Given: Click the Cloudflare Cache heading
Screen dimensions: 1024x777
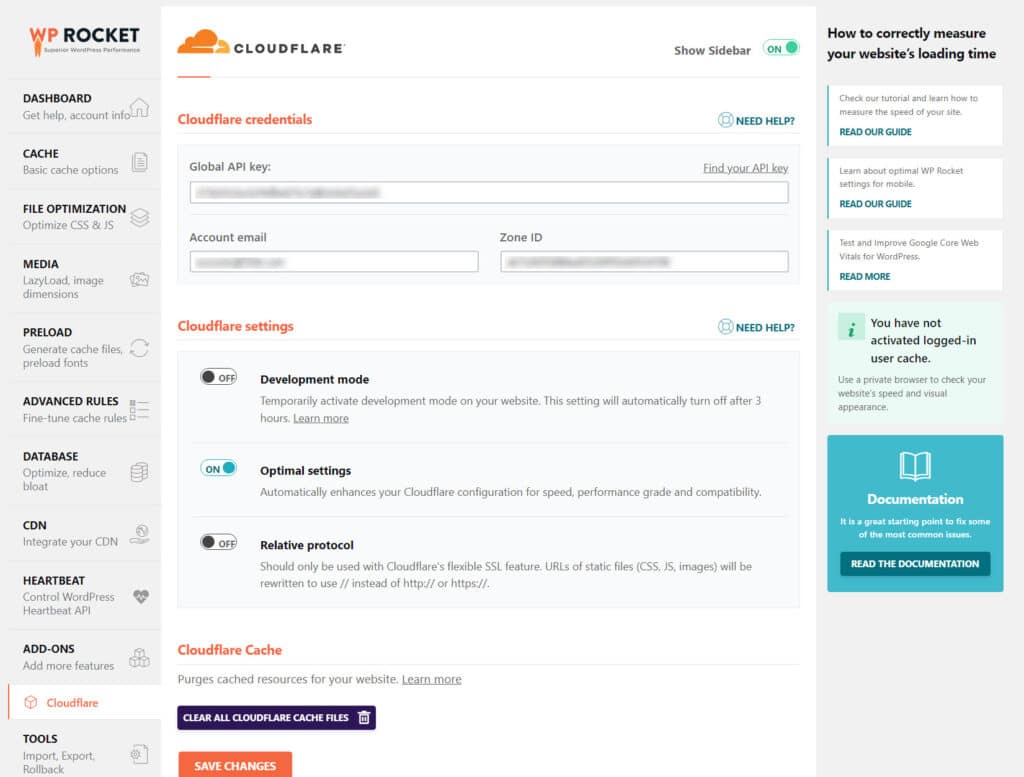Looking at the screenshot, I should (x=230, y=650).
